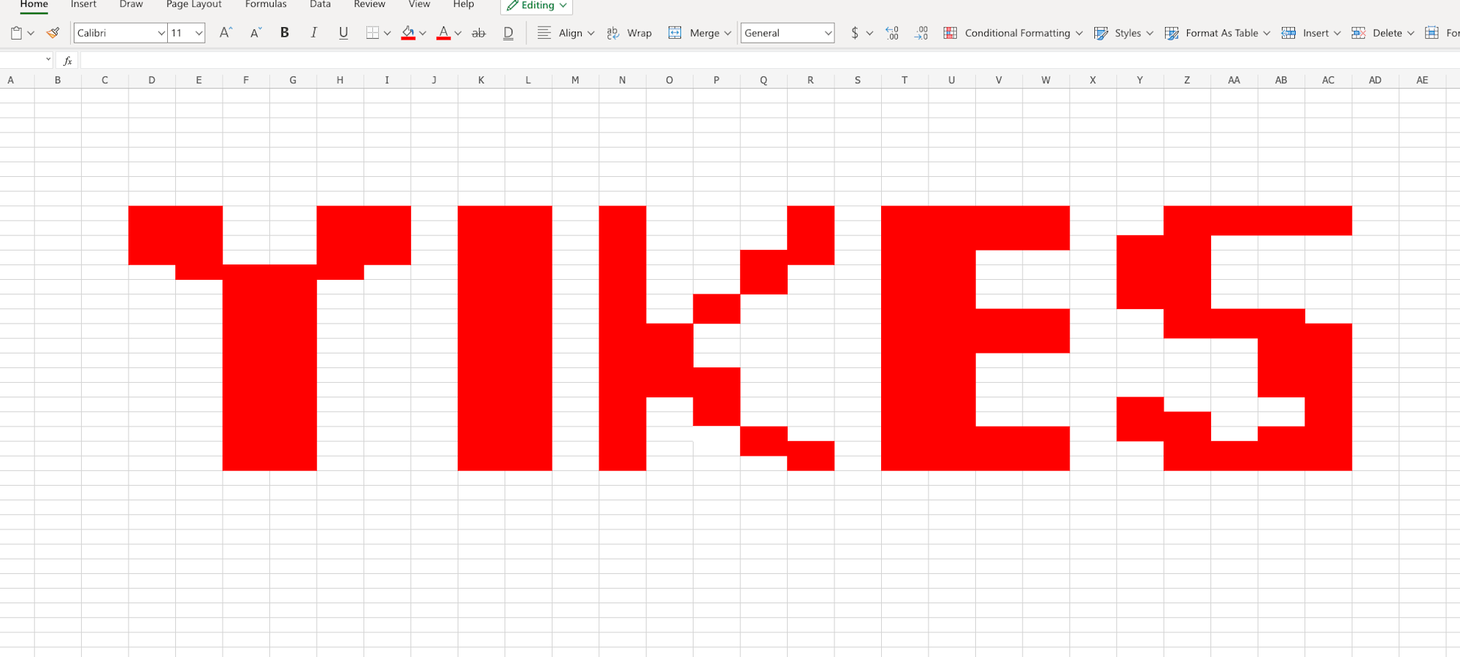Open the Formulas ribbon tab
The image size is (1460, 657).
pyautogui.click(x=266, y=5)
